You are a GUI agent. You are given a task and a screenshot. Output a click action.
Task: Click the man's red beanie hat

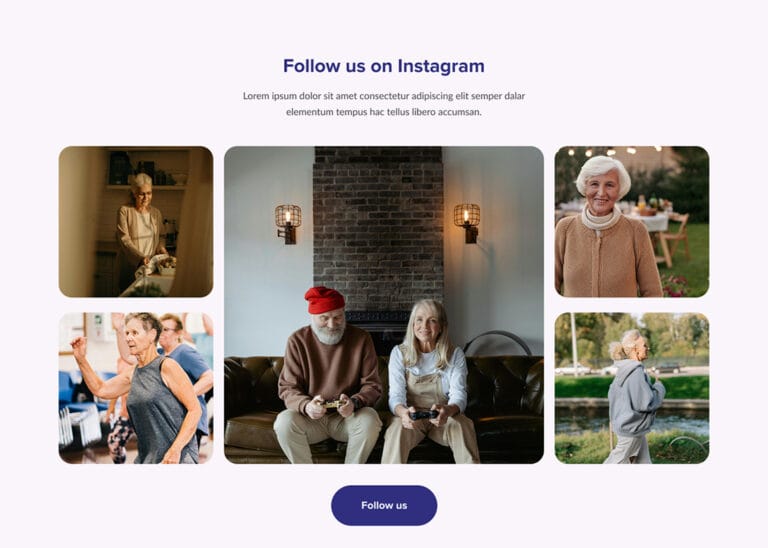324,300
